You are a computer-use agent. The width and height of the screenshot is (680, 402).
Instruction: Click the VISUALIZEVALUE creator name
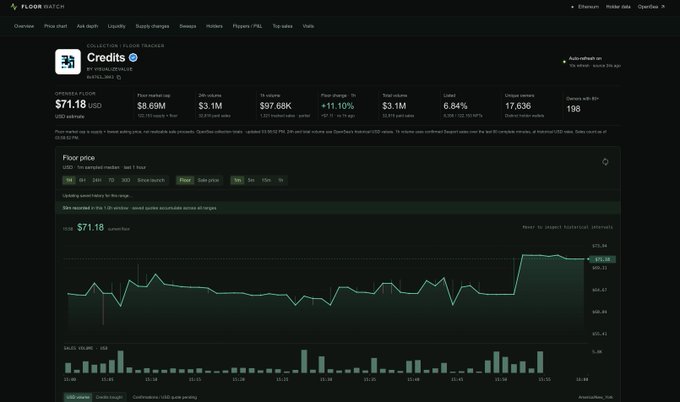pyautogui.click(x=113, y=69)
